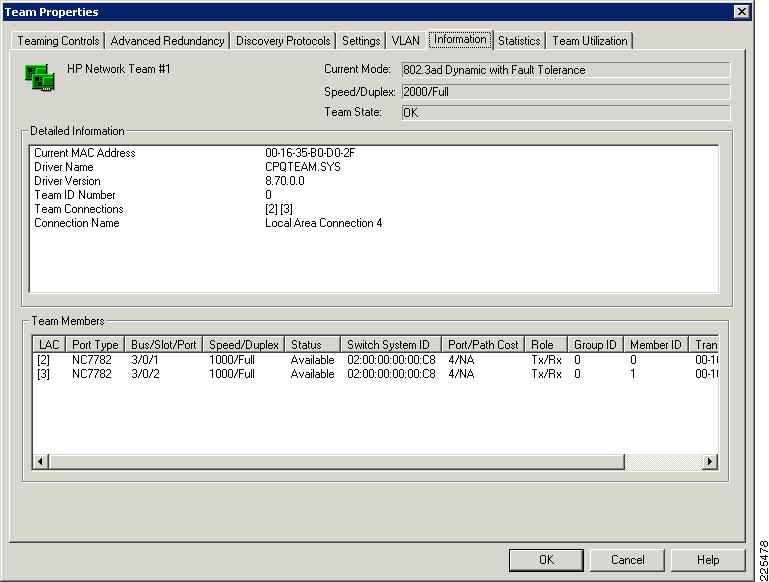This screenshot has width=769, height=582.
Task: Click the horizontal scrollbar thumb in Team Members
Action: pos(336,461)
